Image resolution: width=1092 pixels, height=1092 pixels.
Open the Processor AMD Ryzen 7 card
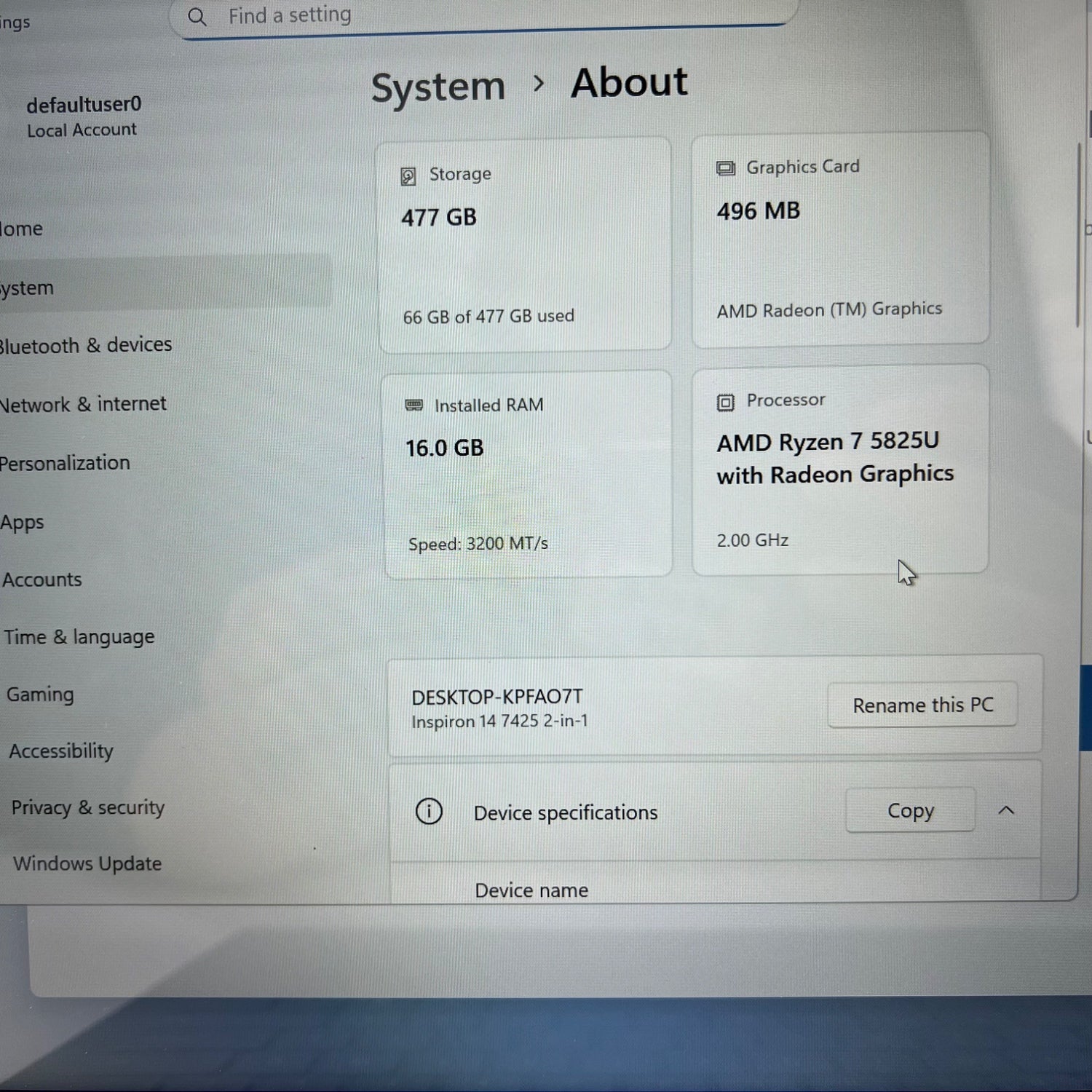pos(840,470)
